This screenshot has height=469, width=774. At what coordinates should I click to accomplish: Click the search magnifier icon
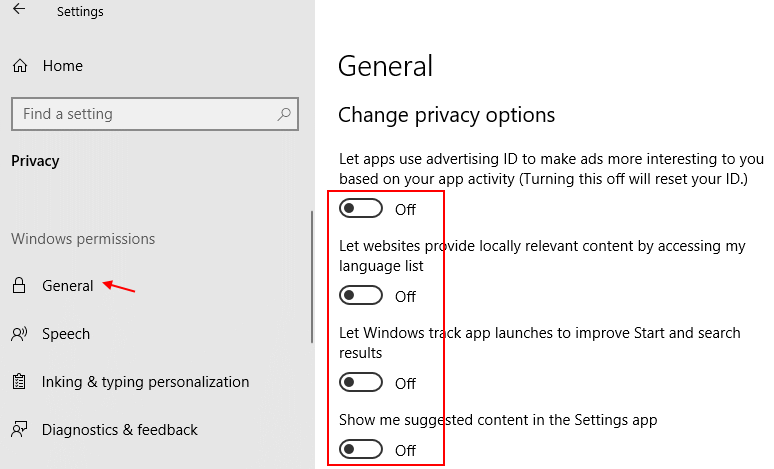pyautogui.click(x=285, y=114)
